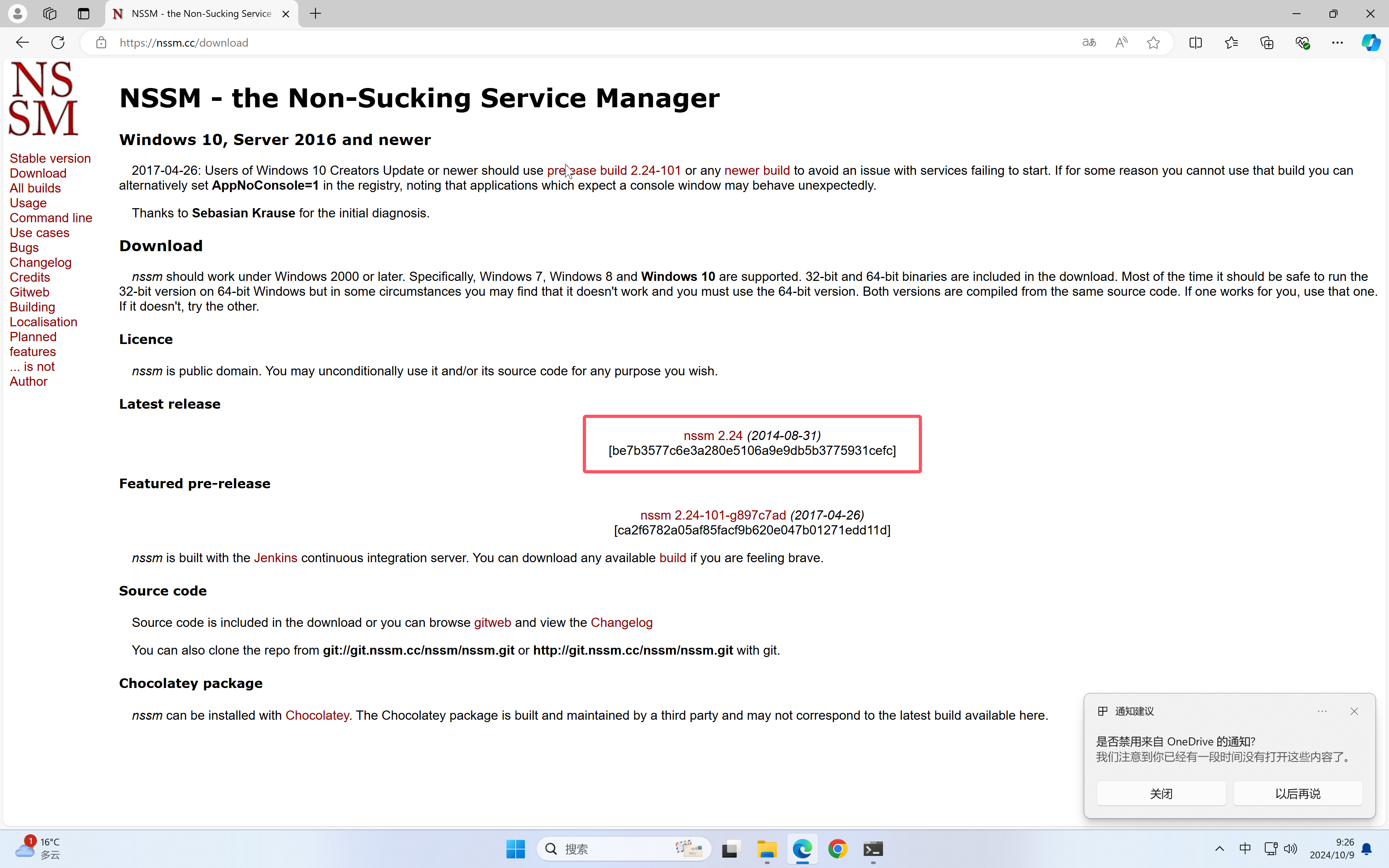1389x868 pixels.
Task: Open Chrome from taskbar
Action: click(x=838, y=849)
